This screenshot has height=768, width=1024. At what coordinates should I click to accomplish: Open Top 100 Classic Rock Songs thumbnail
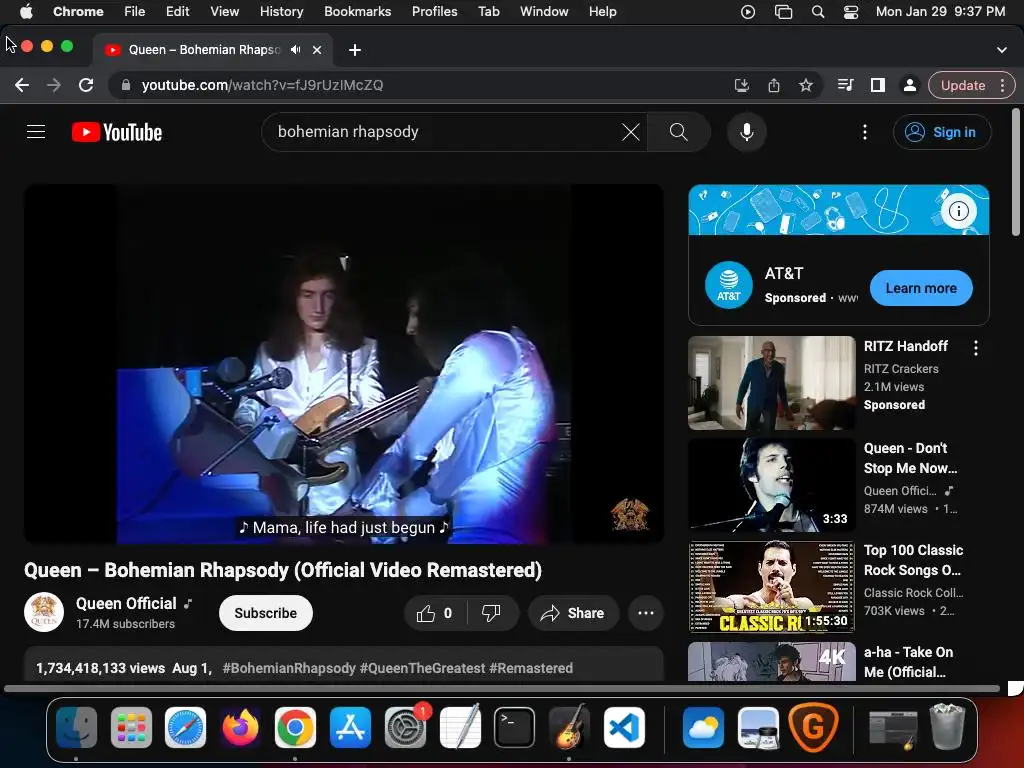pos(772,586)
